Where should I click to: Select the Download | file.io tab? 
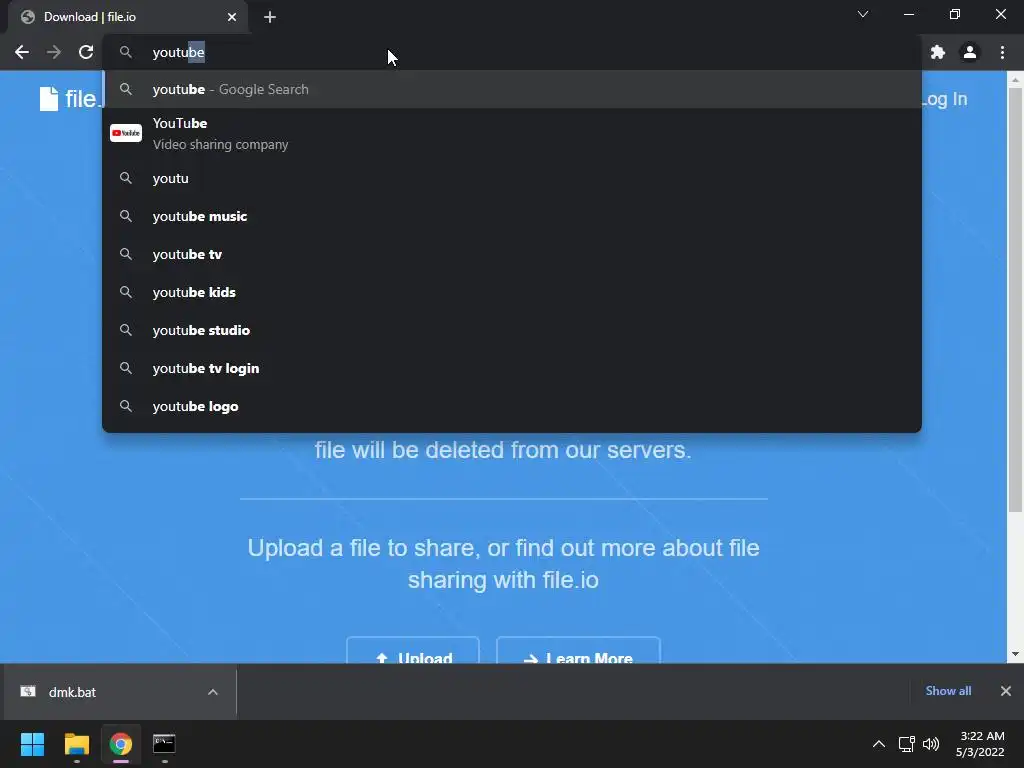(x=127, y=17)
